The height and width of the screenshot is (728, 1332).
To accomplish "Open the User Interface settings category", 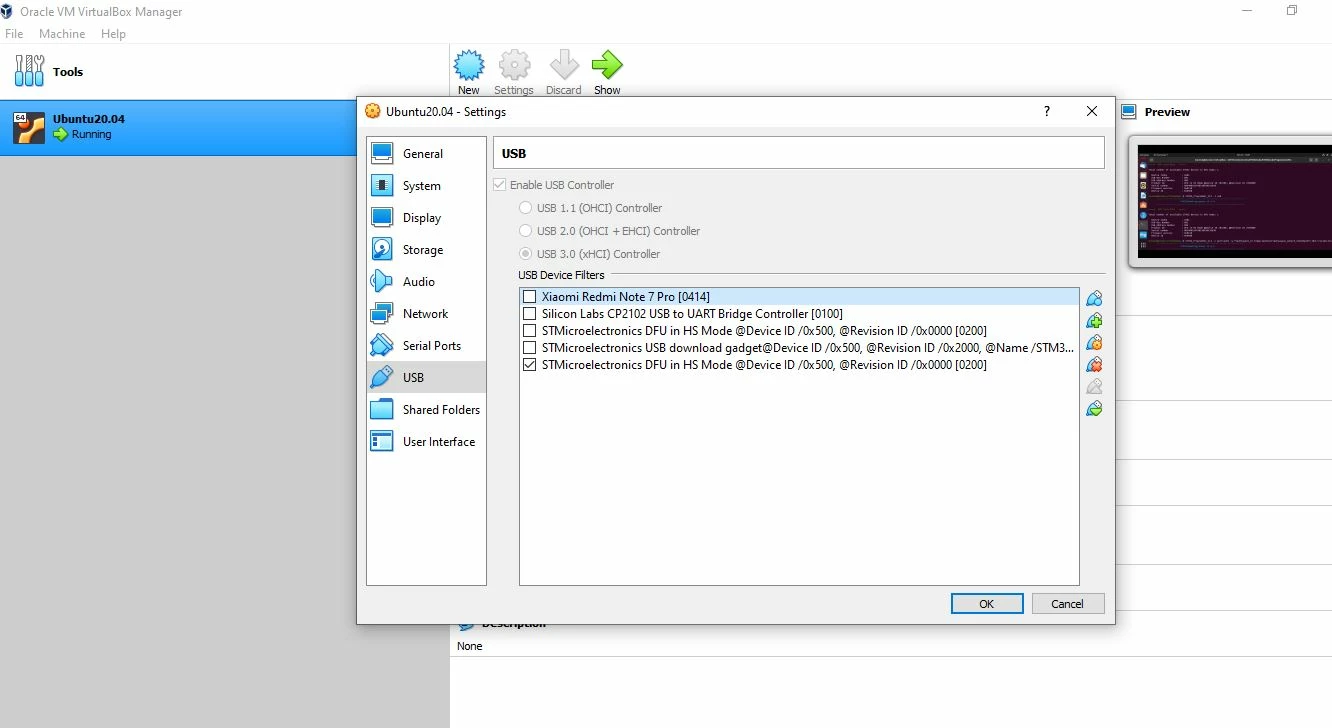I will (426, 442).
